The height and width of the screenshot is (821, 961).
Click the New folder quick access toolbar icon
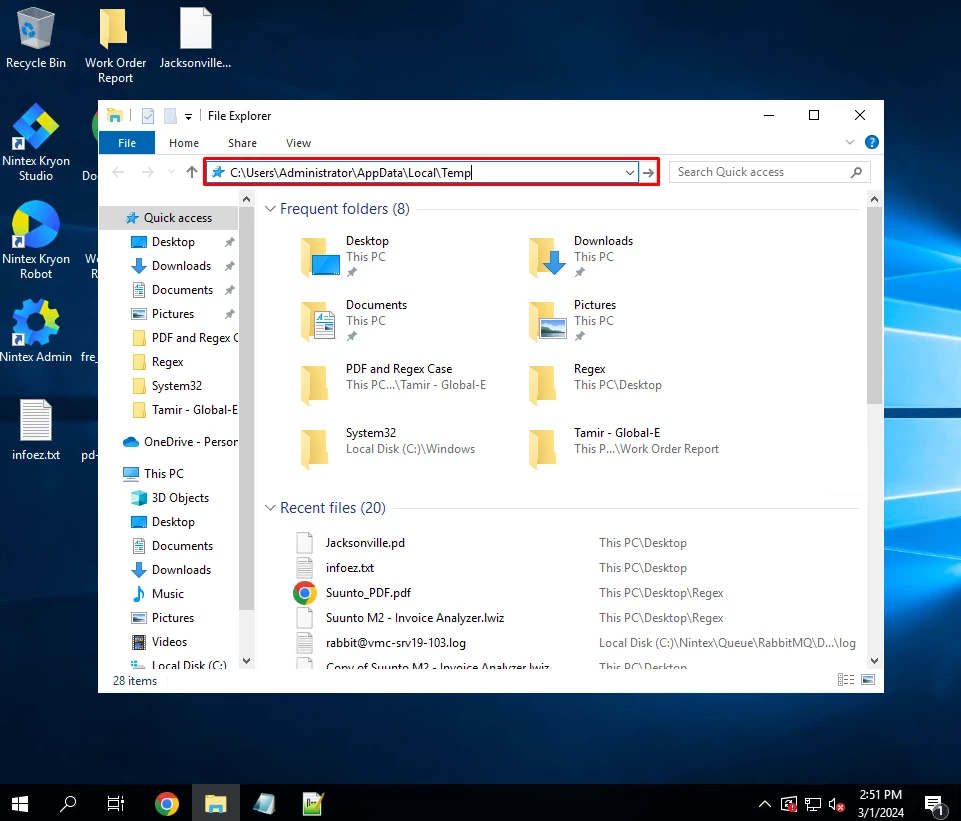pos(170,116)
